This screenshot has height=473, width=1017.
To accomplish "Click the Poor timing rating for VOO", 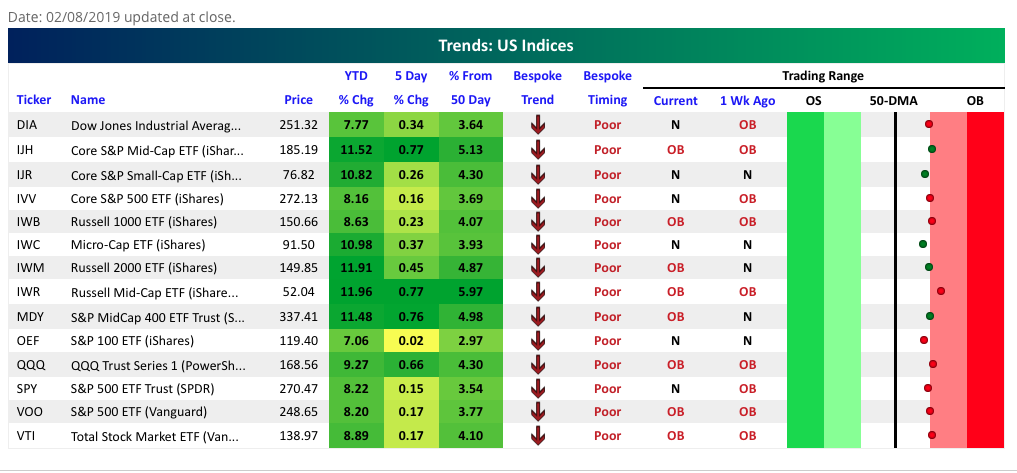I will tap(607, 412).
